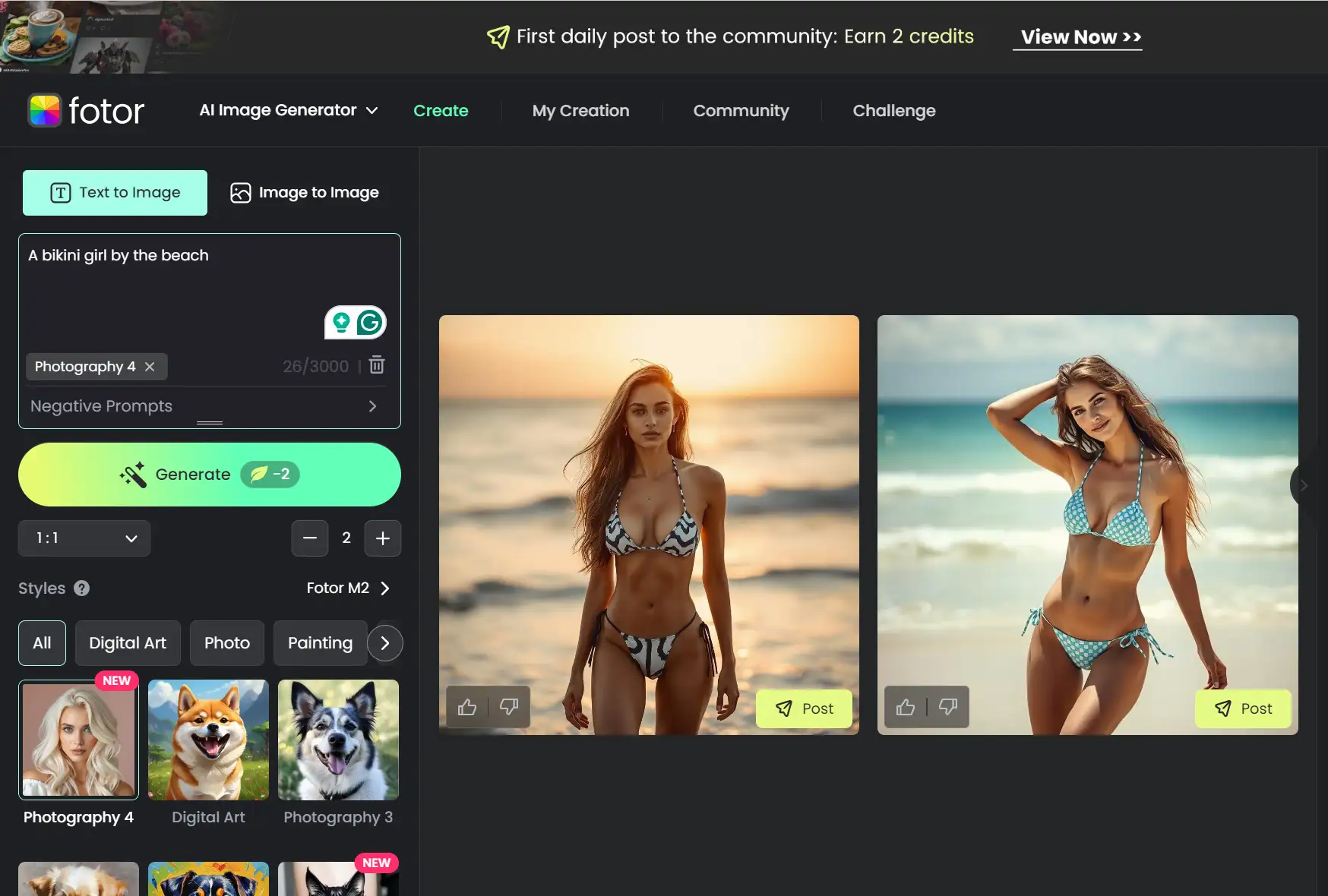The height and width of the screenshot is (896, 1328).
Task: Post the first generated image
Action: [804, 708]
